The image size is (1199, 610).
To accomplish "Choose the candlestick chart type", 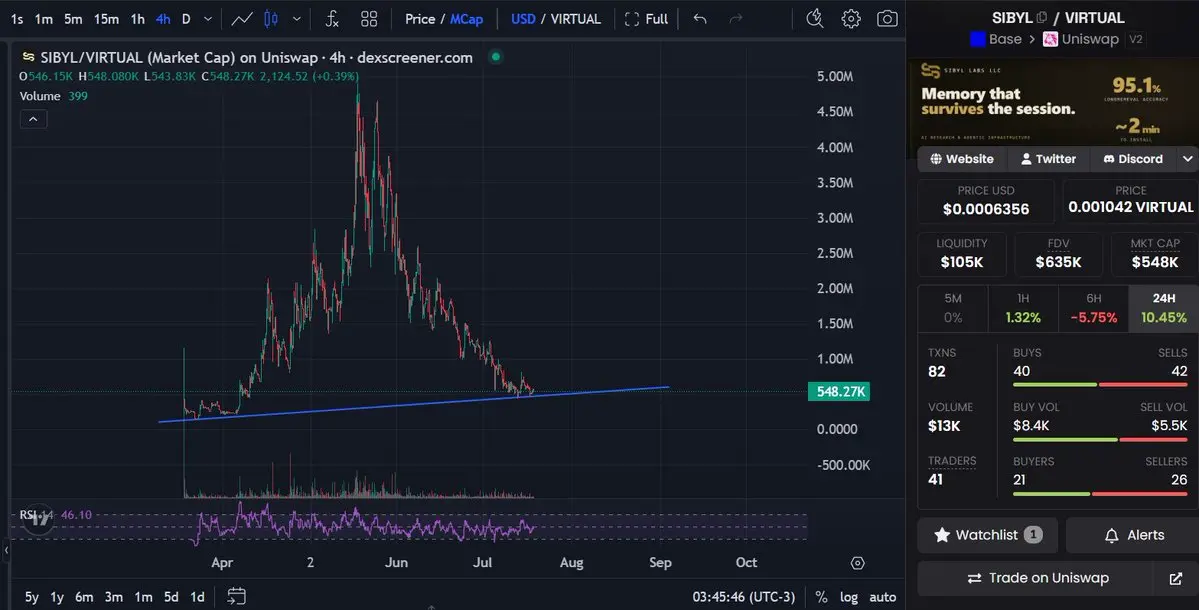I will [x=271, y=19].
